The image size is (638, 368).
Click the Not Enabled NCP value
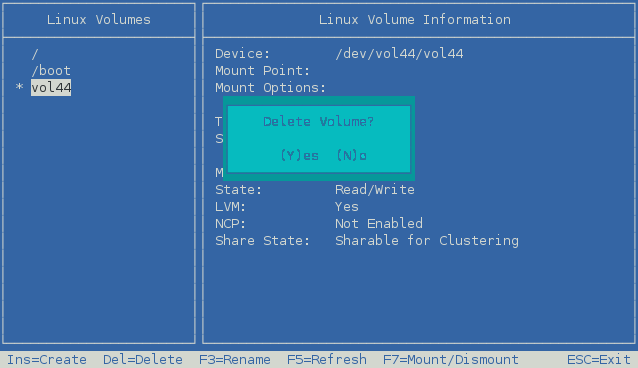pos(379,223)
